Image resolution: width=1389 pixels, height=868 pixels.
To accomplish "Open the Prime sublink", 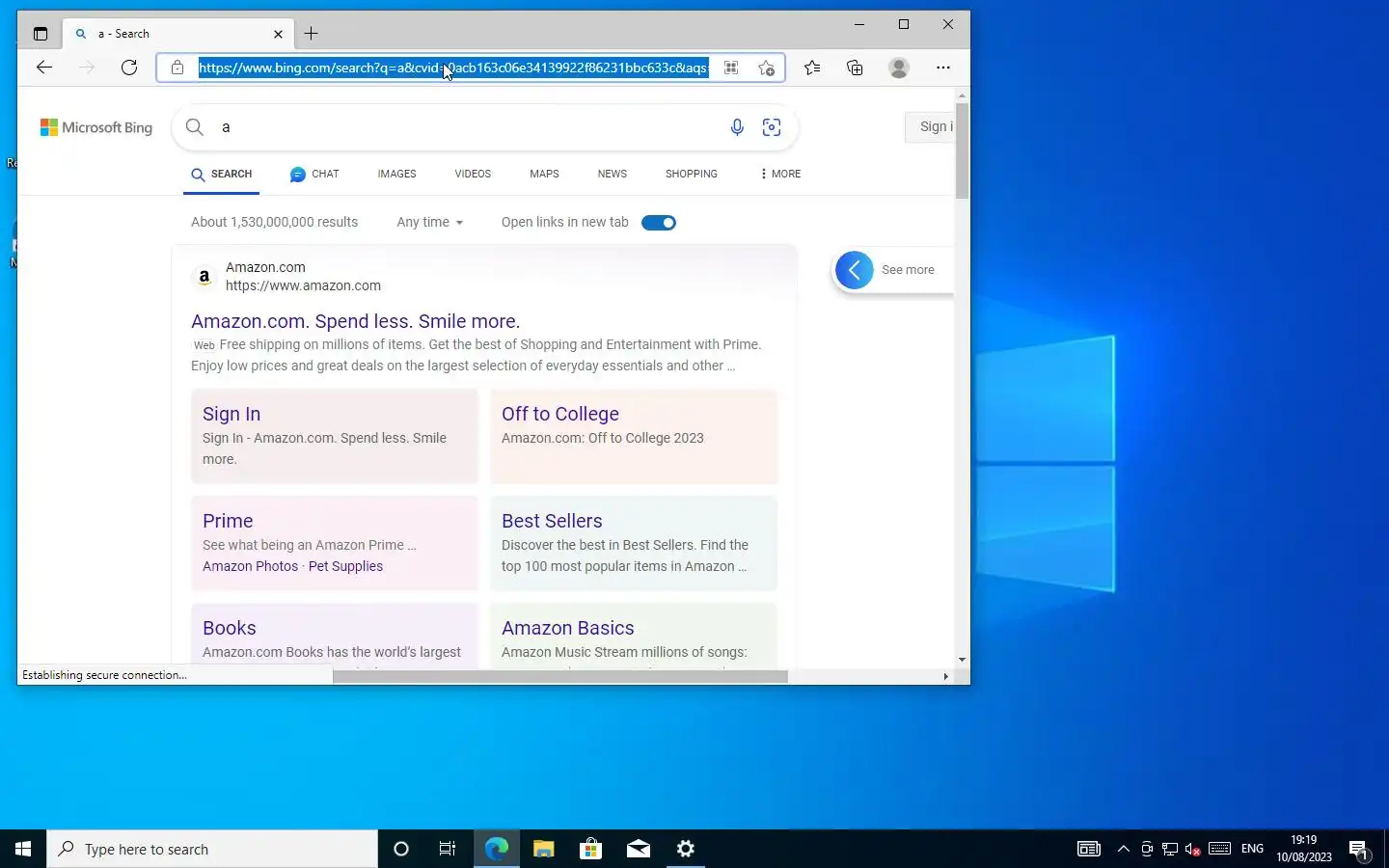I will click(x=228, y=521).
